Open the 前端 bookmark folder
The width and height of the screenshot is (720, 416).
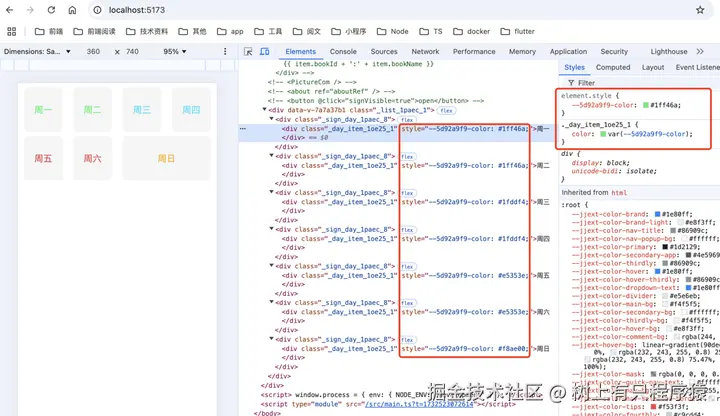coord(49,31)
